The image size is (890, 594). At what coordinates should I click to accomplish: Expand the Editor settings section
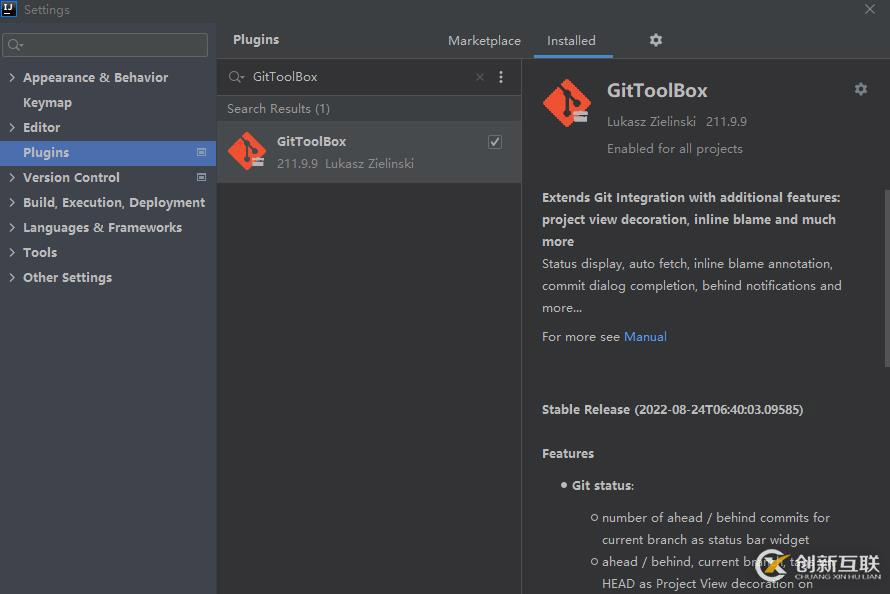coord(12,127)
